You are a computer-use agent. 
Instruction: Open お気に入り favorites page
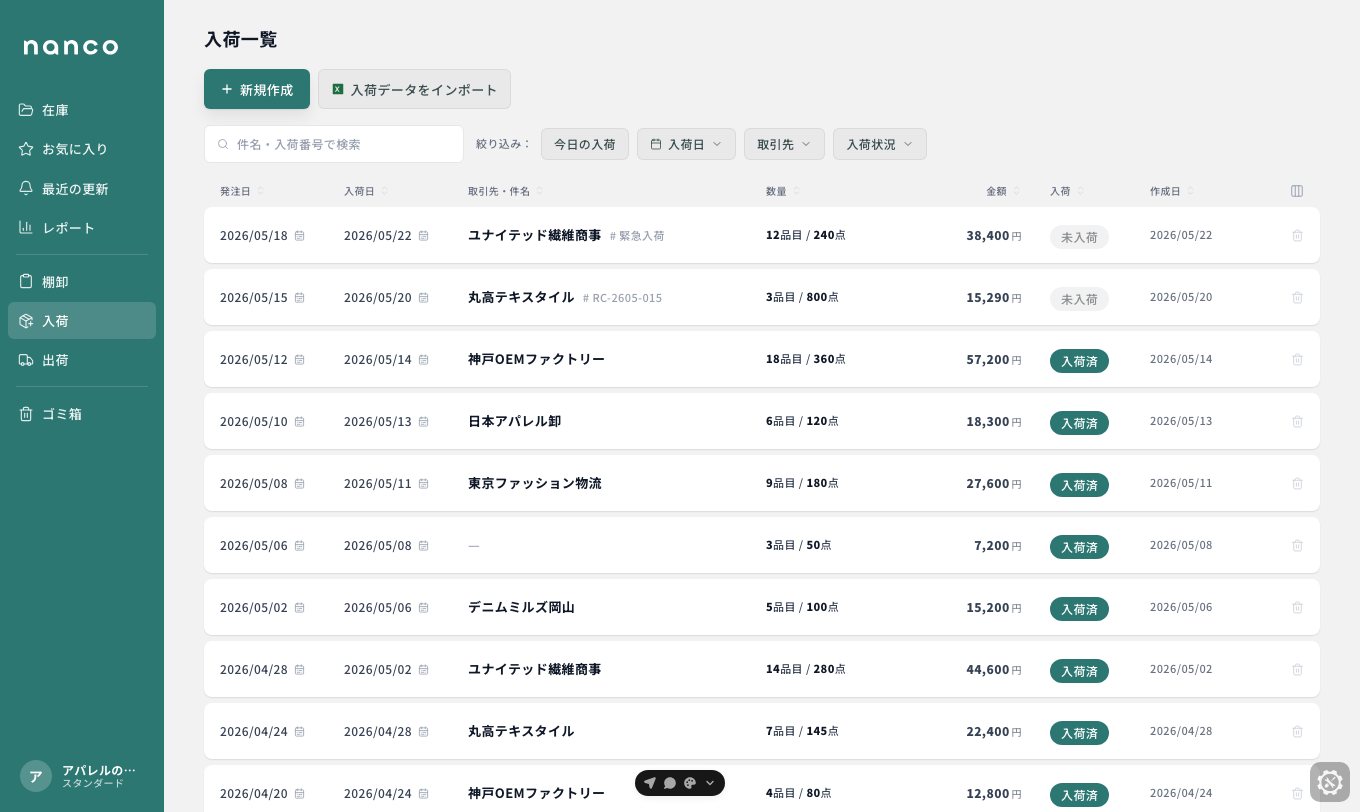click(x=82, y=149)
